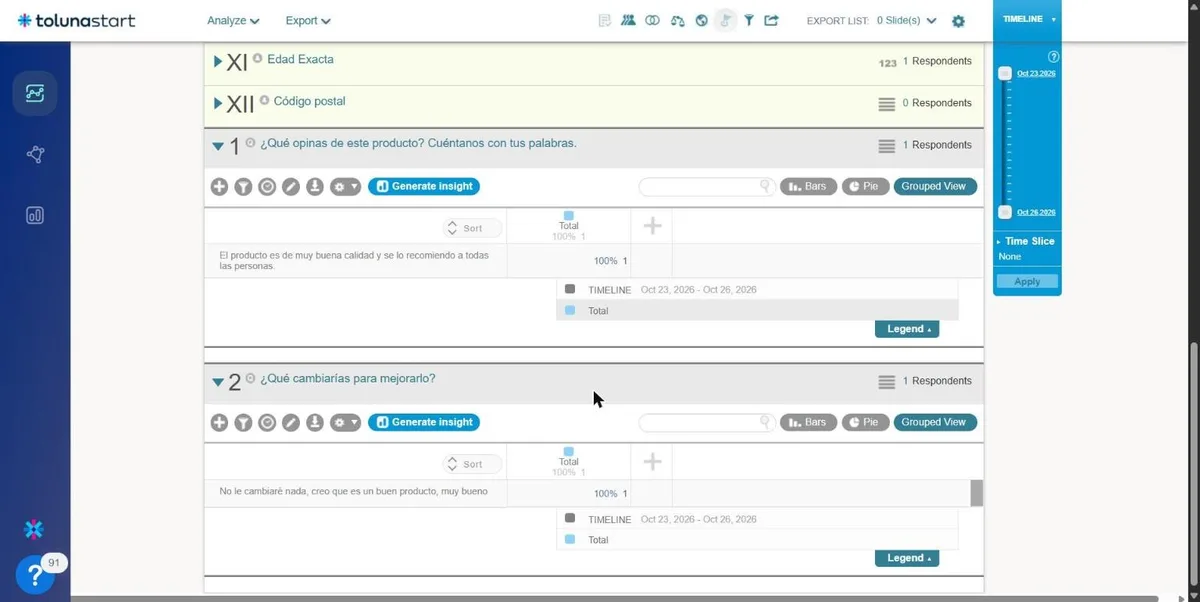Sort the answers in question 2 table
This screenshot has width=1200, height=602.
pyautogui.click(x=472, y=464)
